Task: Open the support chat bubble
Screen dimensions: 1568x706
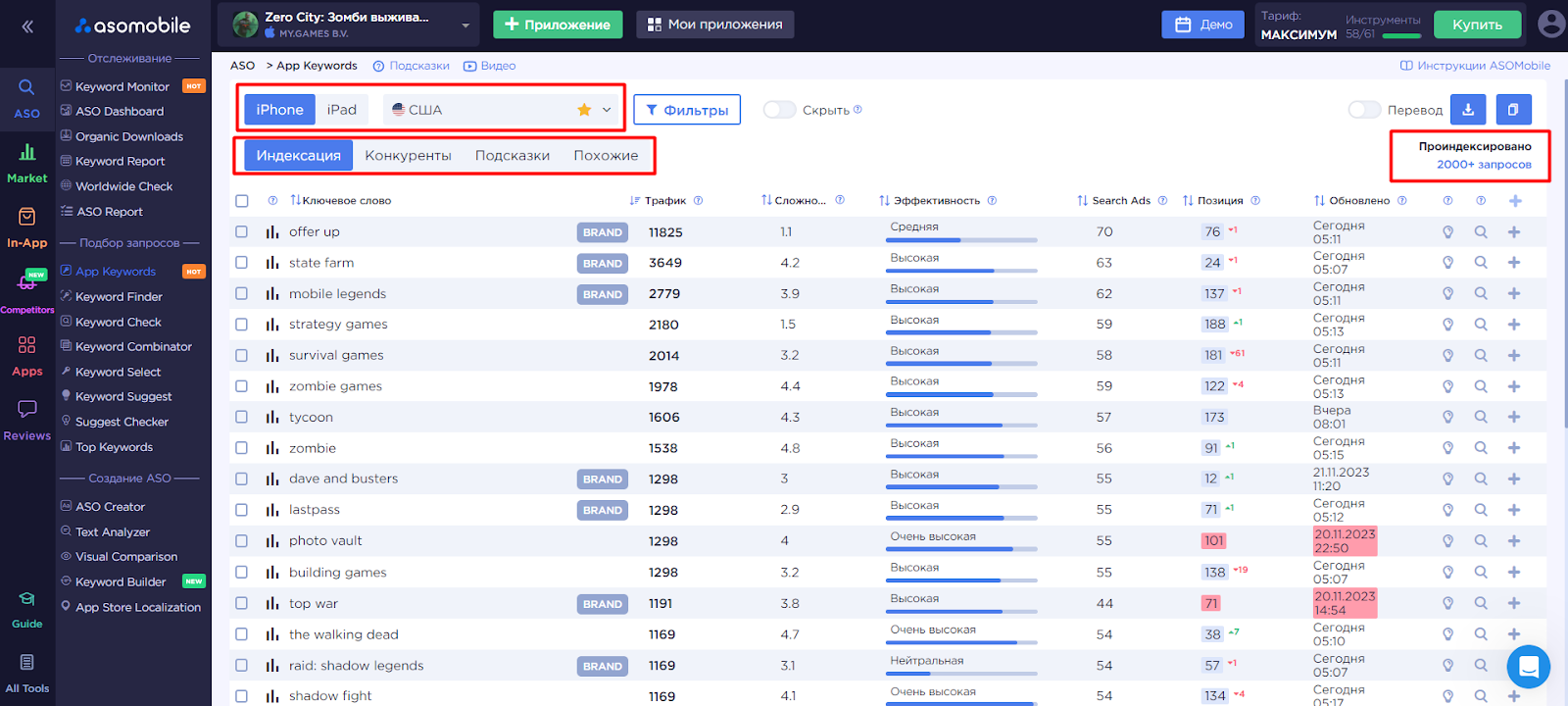Action: click(1528, 668)
